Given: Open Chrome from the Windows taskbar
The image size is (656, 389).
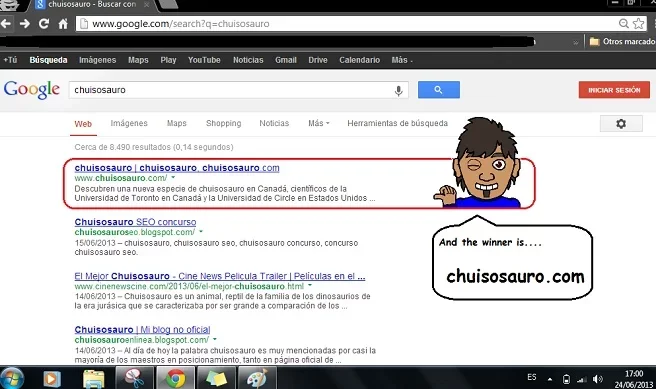Looking at the screenshot, I should (x=175, y=378).
